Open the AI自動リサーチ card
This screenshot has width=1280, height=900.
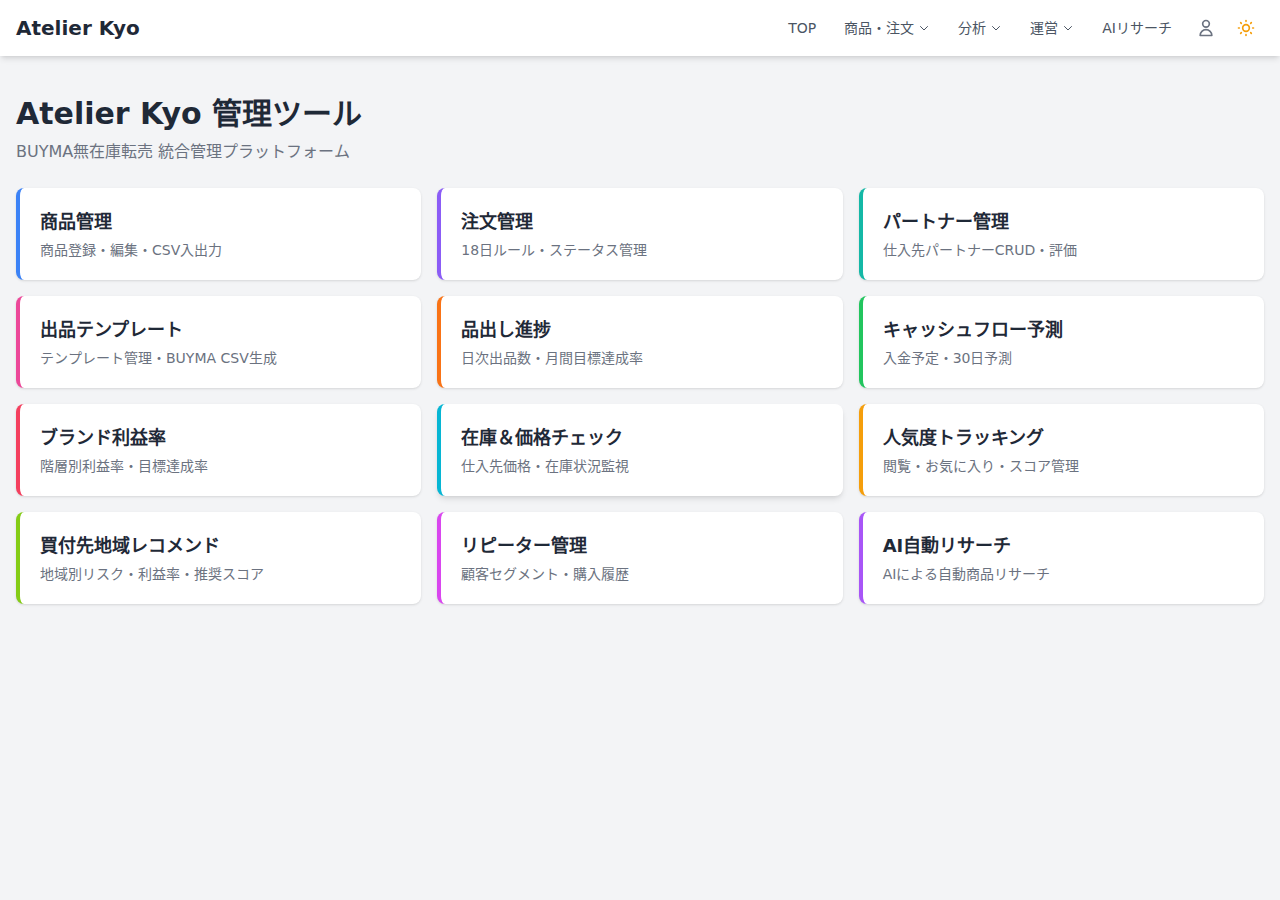[1061, 558]
